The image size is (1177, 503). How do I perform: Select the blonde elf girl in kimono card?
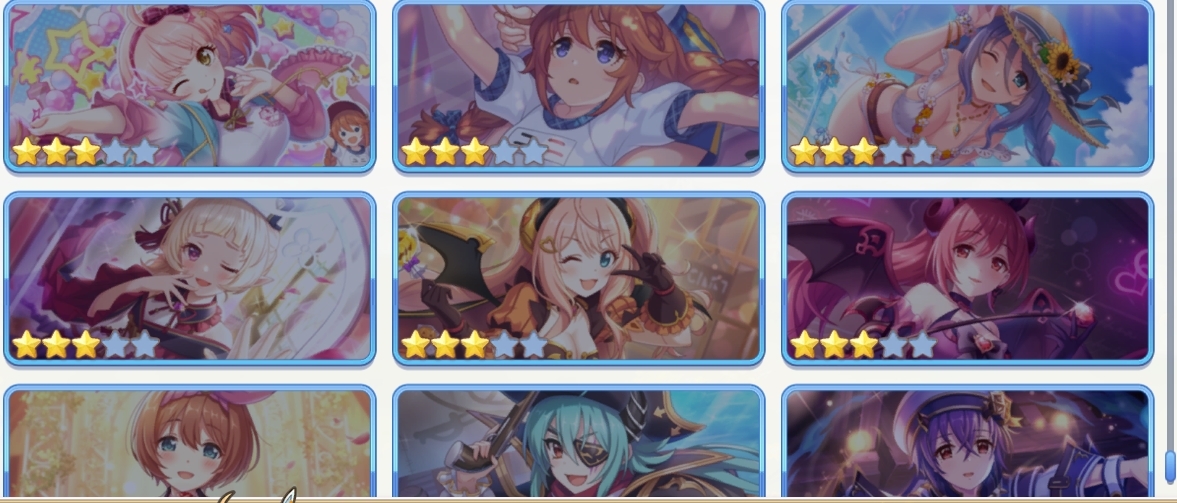tap(189, 279)
